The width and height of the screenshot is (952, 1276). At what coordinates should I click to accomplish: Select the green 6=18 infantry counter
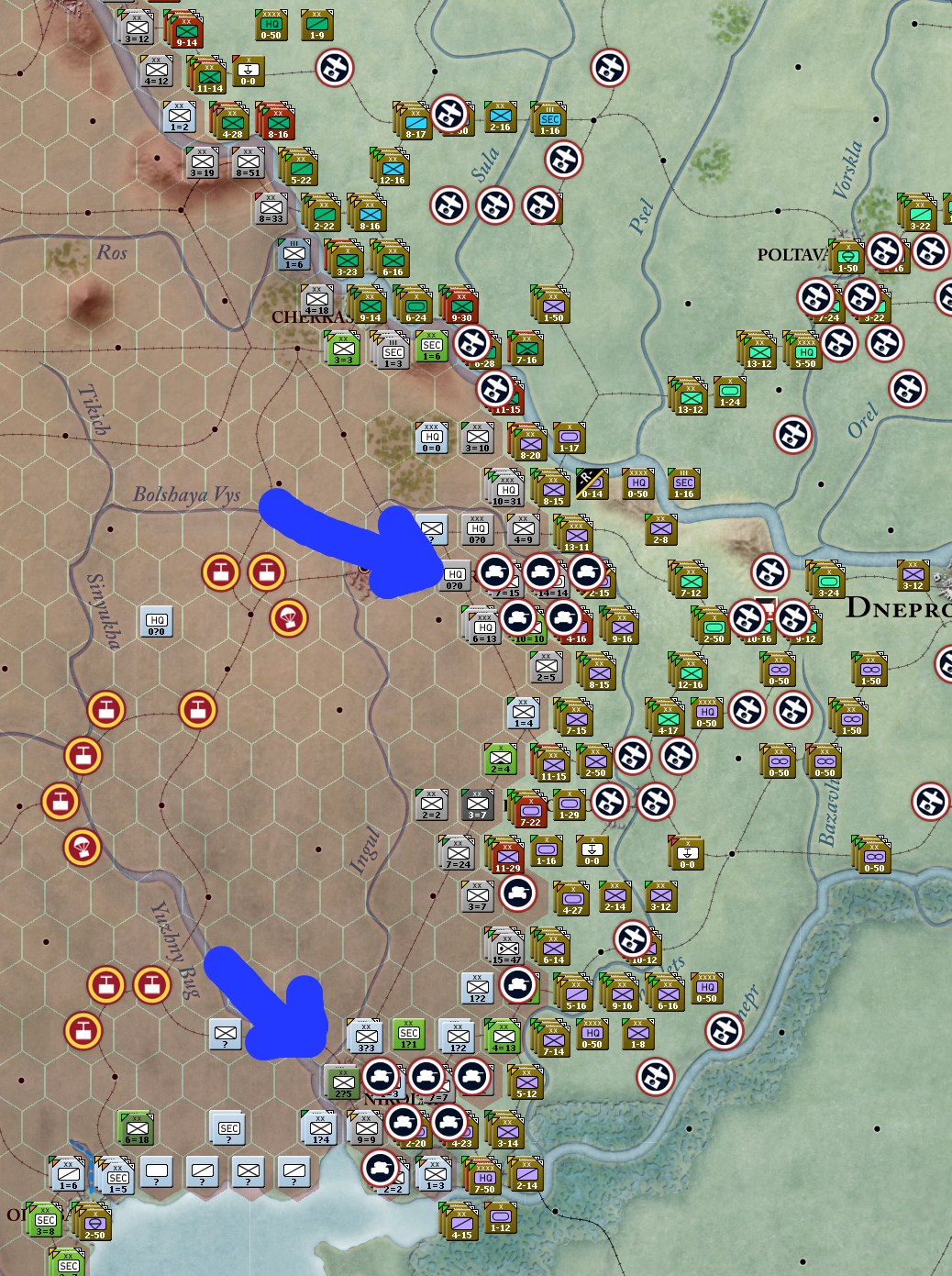[x=136, y=1127]
